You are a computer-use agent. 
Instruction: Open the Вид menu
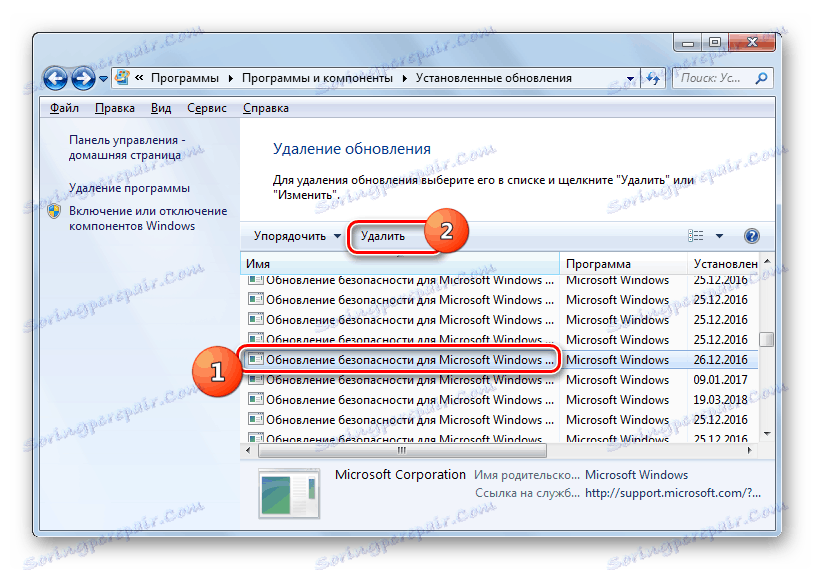161,108
